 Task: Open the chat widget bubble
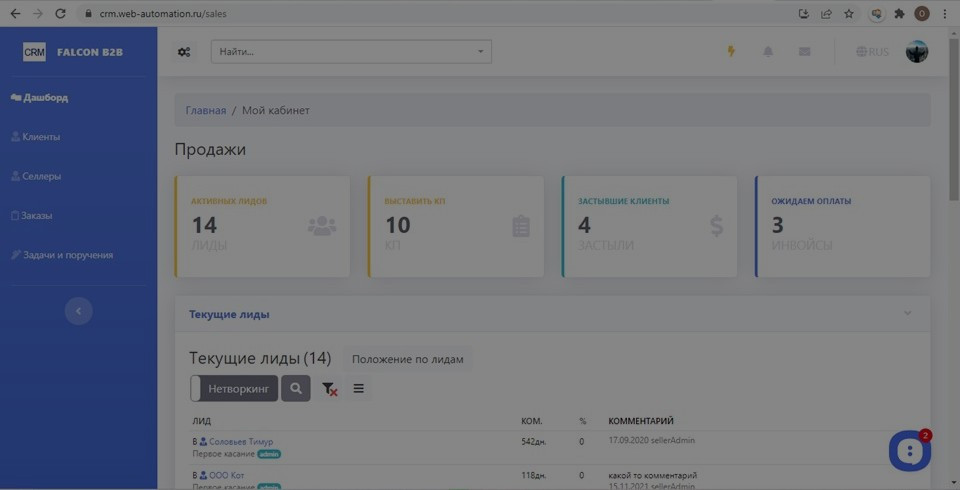pyautogui.click(x=909, y=451)
